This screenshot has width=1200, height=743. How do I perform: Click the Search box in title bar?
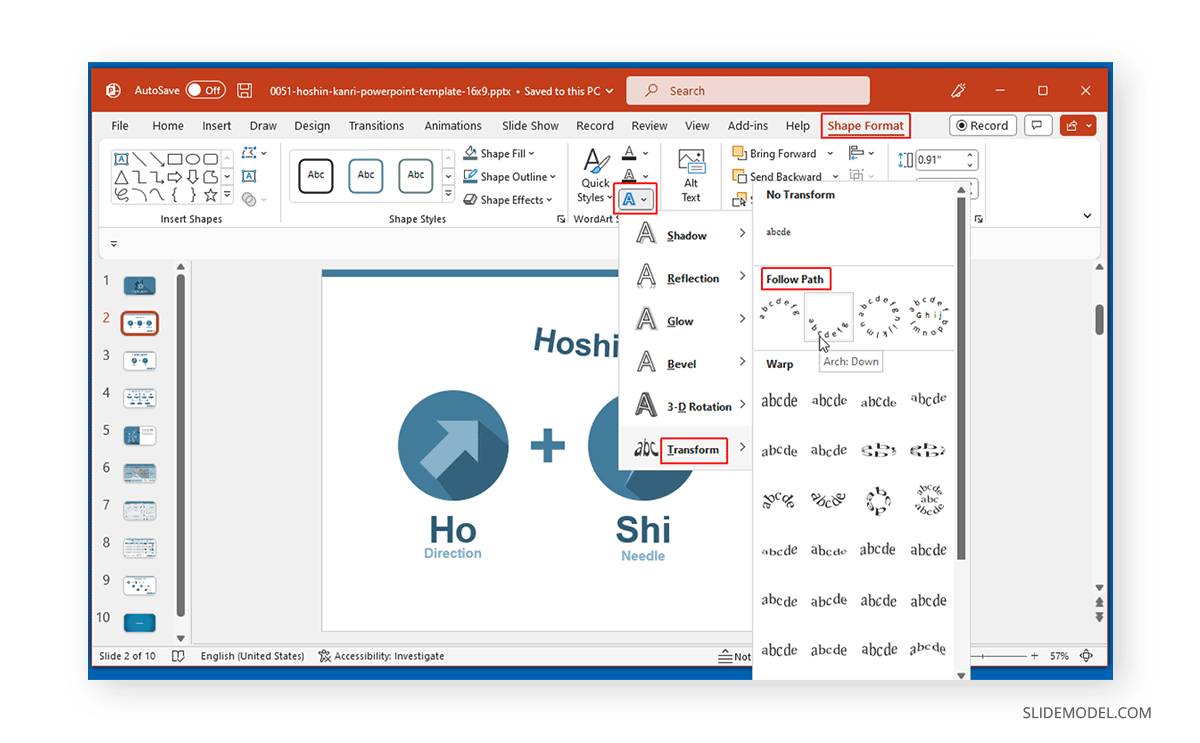(748, 91)
